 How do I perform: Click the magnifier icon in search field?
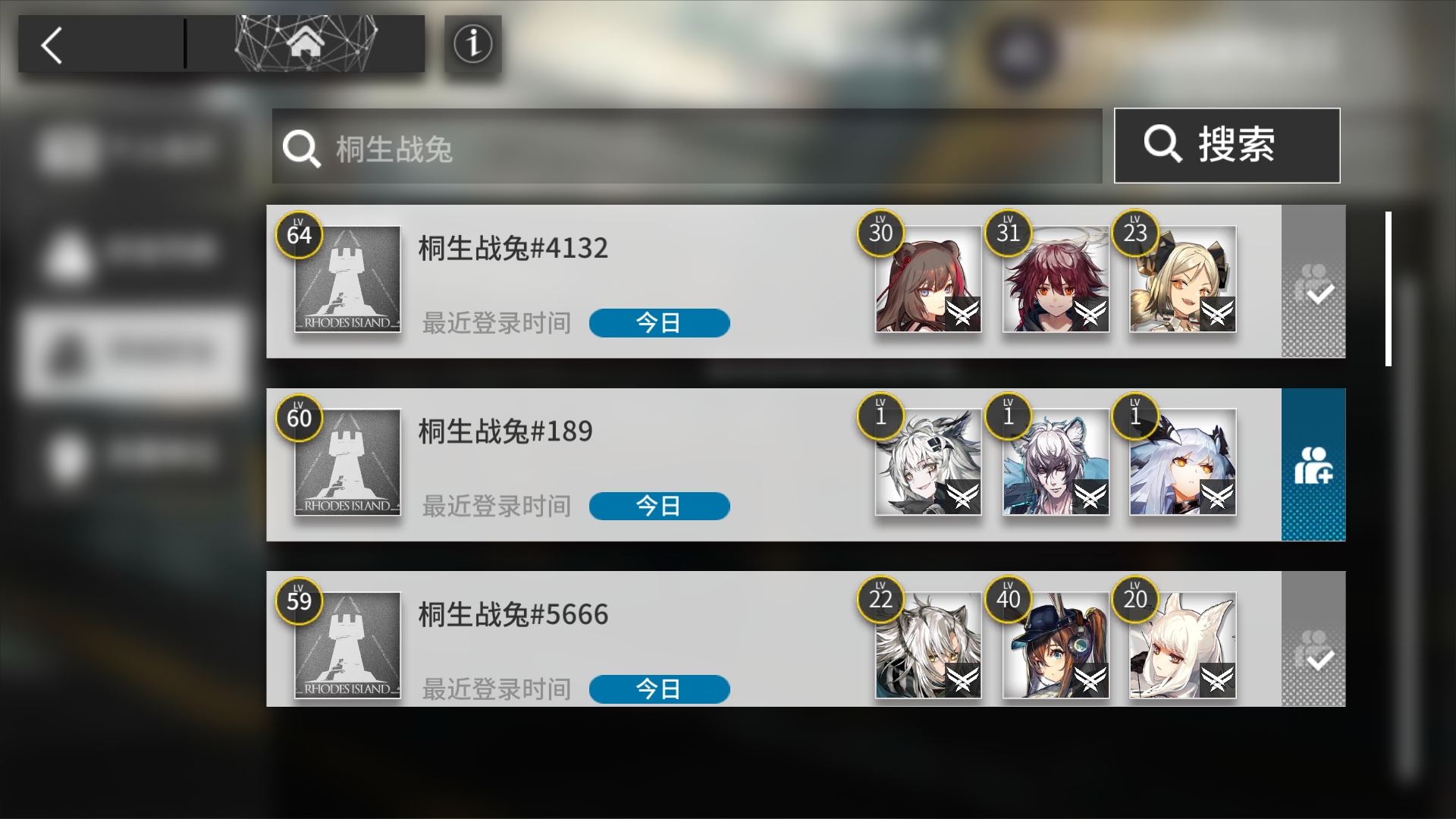pos(302,148)
